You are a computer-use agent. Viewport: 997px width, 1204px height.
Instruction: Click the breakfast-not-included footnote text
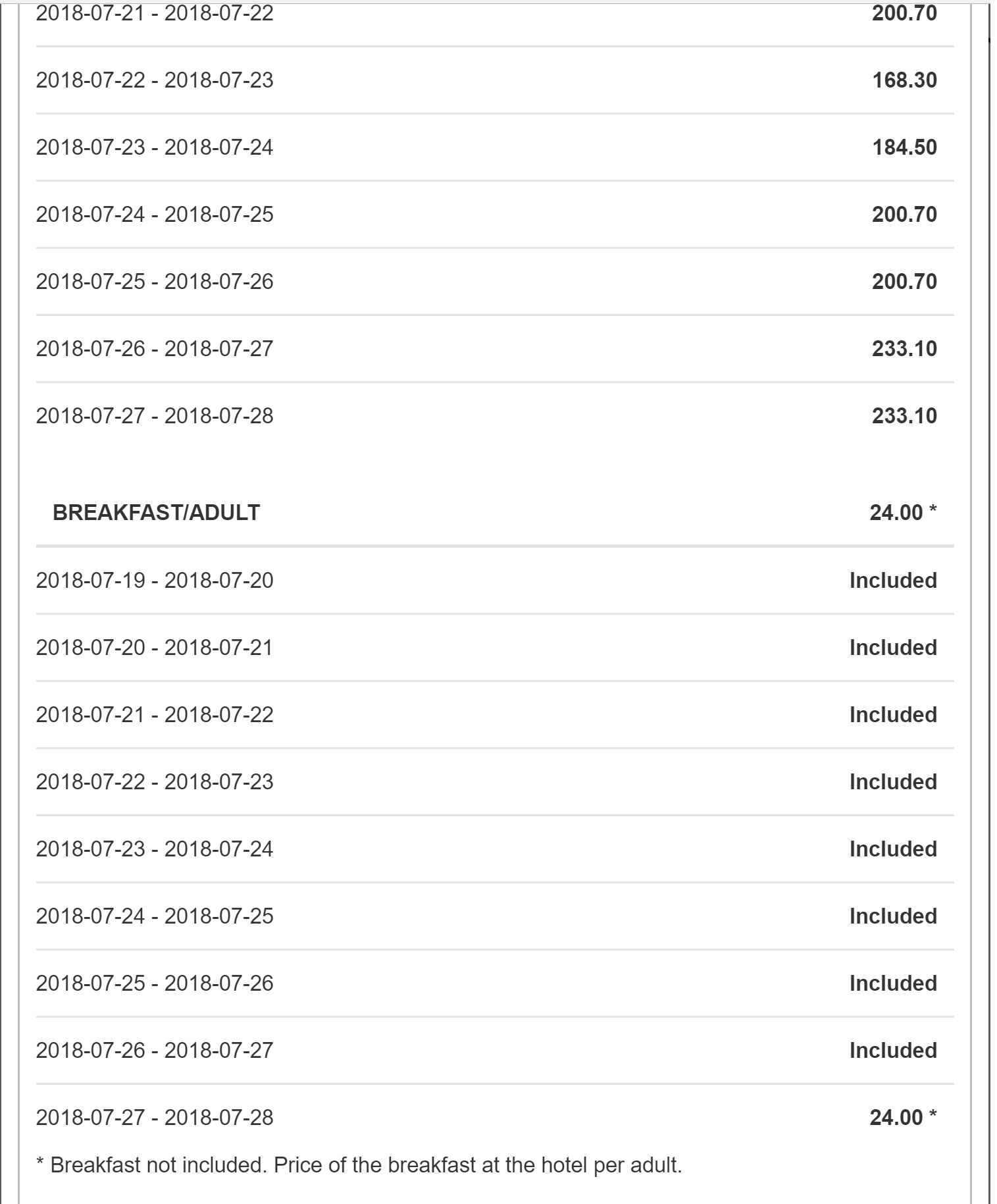[x=359, y=1165]
